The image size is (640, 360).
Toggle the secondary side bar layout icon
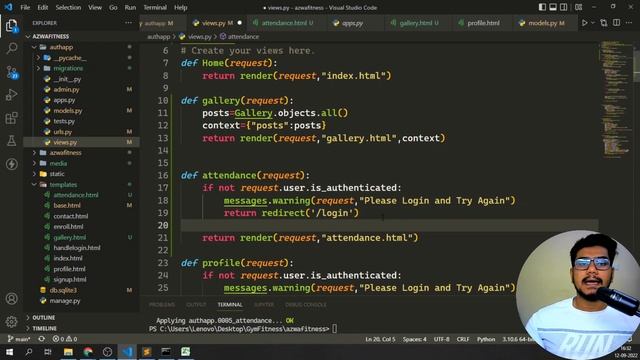[x=563, y=7]
